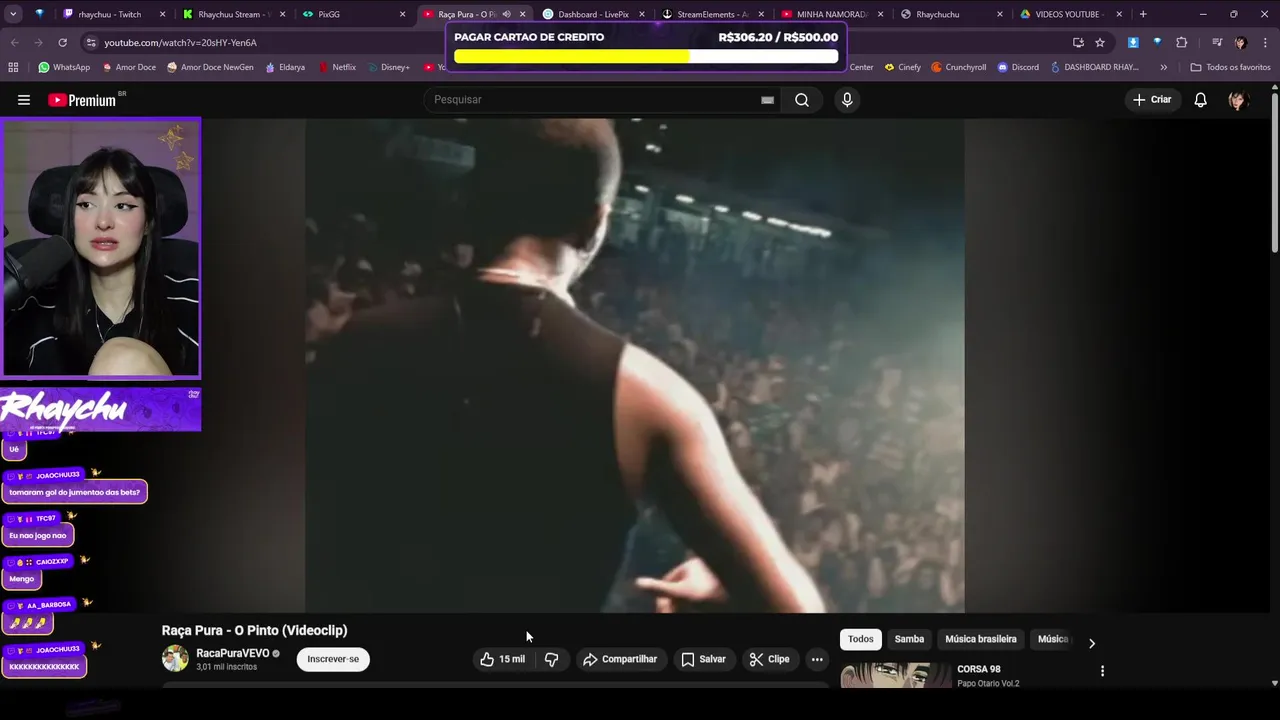Screen dimensions: 1280x720
Task: Click the Chrome address bar URL
Action: tap(180, 43)
